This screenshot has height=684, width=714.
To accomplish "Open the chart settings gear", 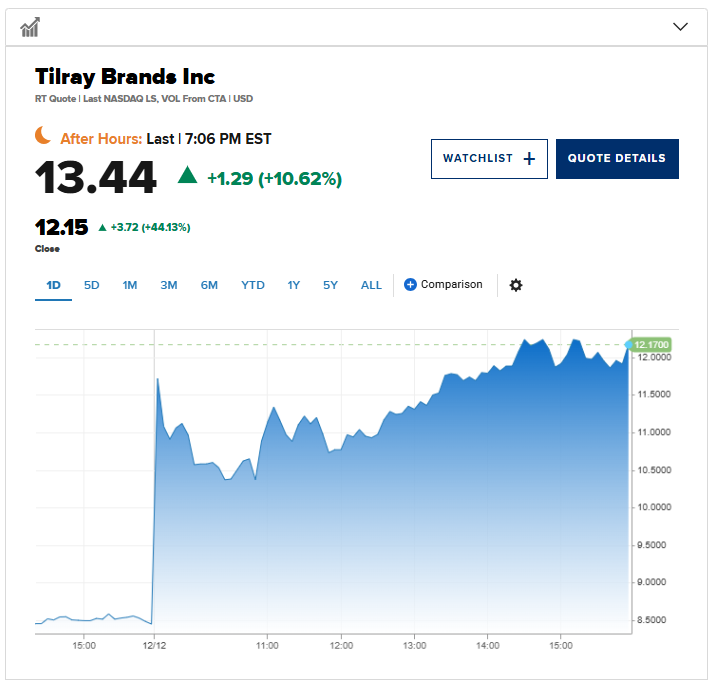I will click(x=516, y=285).
